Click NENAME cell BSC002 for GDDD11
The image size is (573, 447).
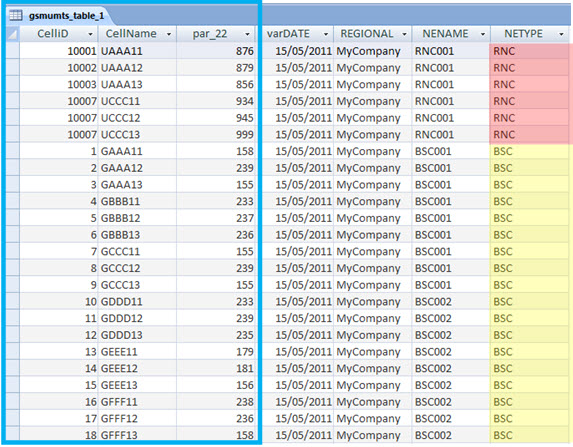point(451,302)
